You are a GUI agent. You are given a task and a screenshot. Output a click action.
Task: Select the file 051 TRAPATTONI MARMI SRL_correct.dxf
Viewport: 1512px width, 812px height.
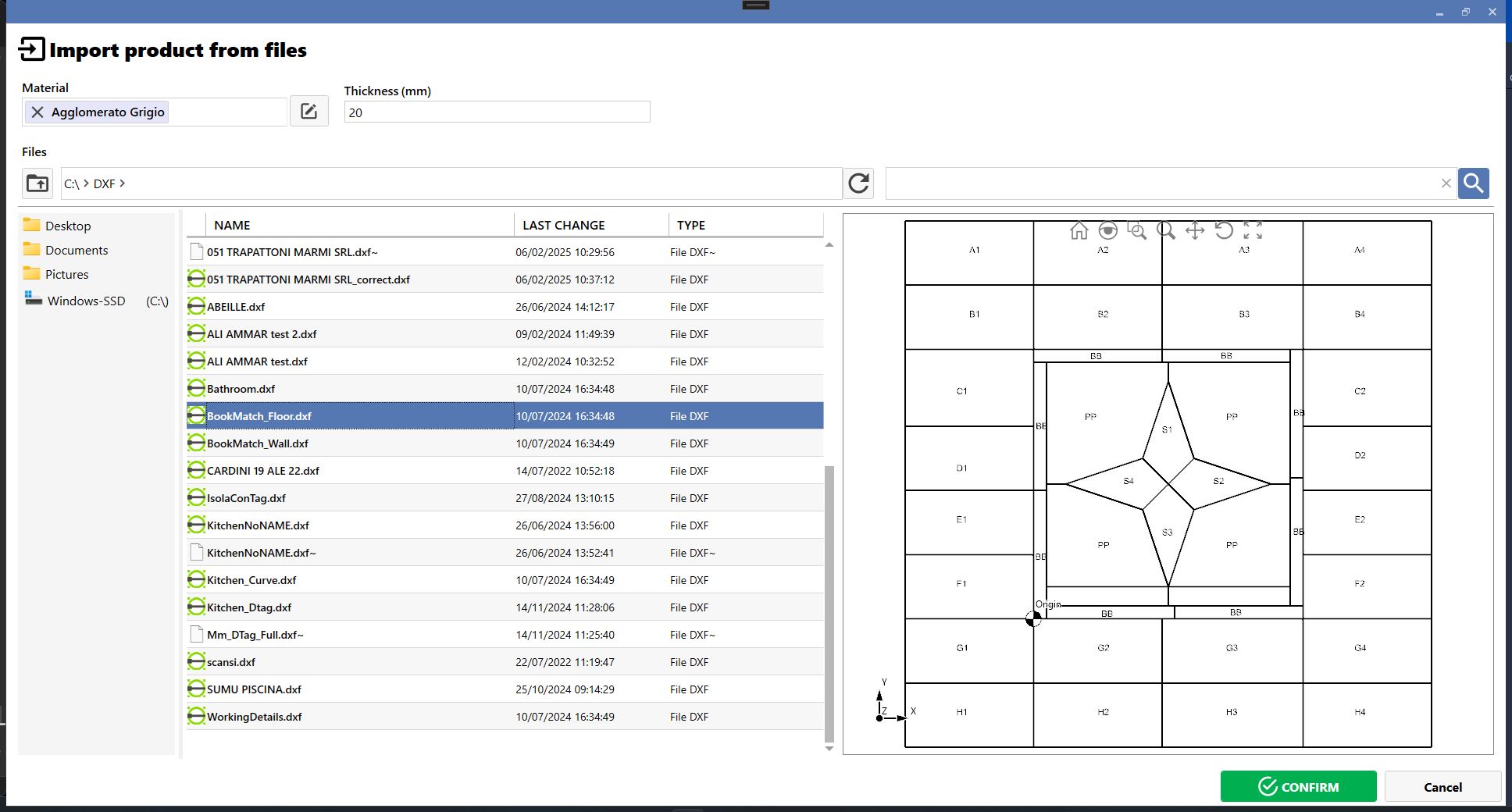(x=505, y=280)
